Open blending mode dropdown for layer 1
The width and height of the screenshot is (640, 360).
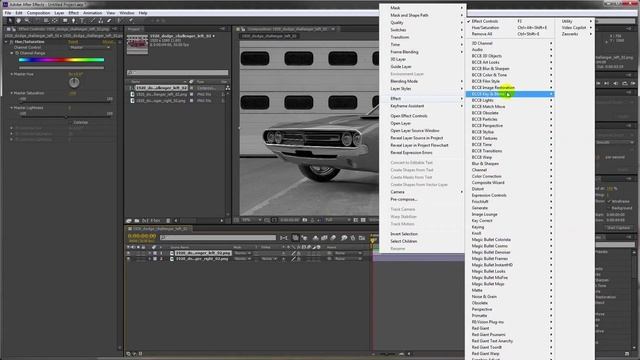coord(242,253)
